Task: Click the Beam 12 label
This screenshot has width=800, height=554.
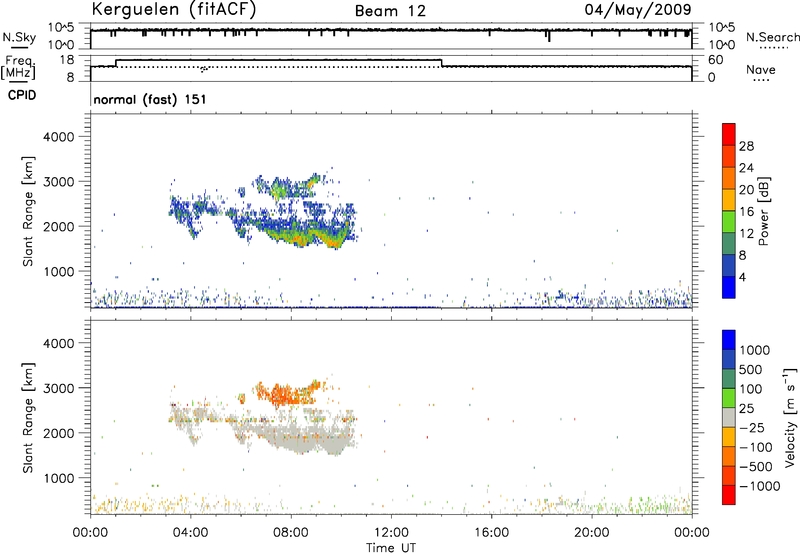Action: coord(390,11)
